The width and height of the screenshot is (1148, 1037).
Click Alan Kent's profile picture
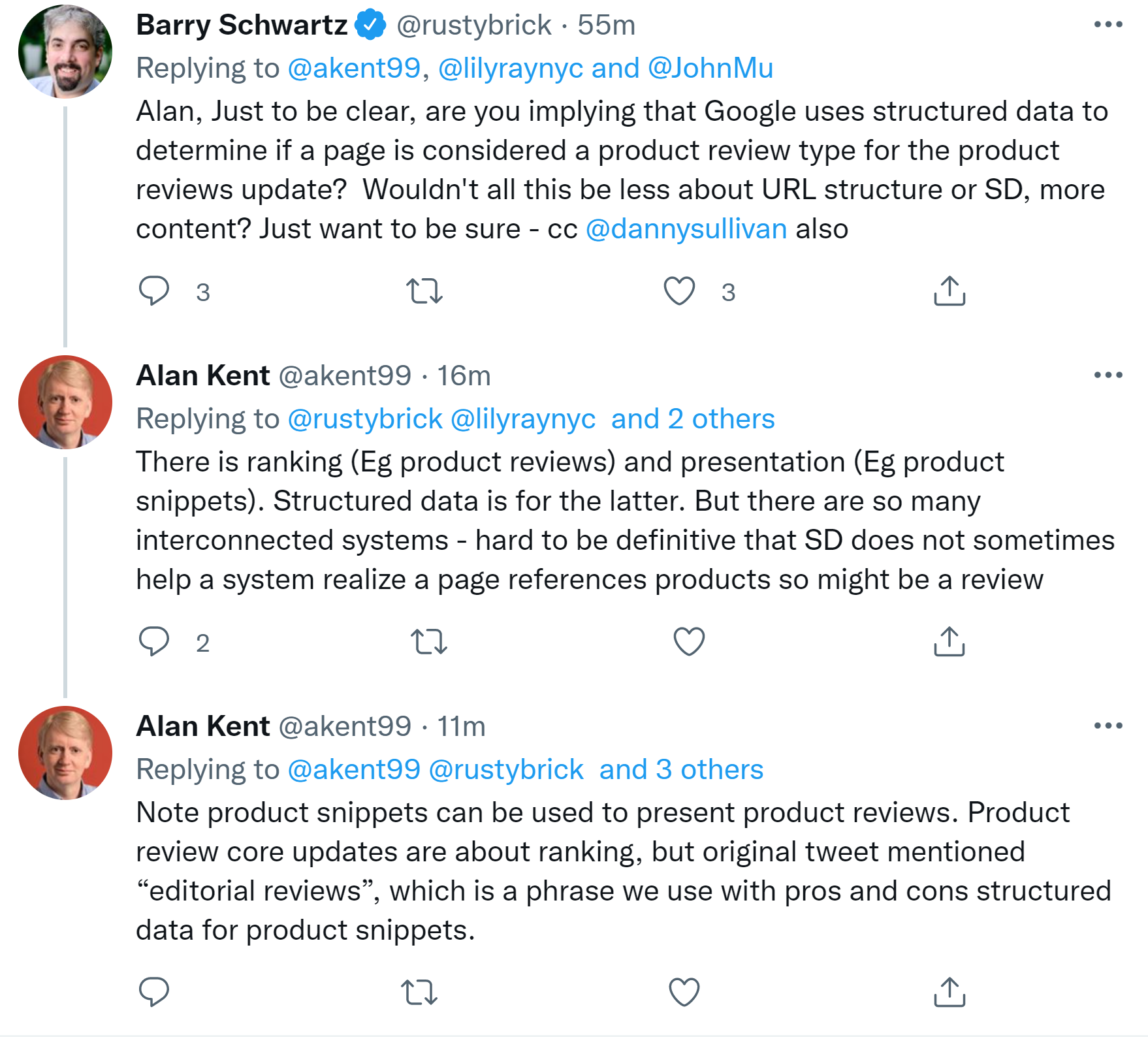(65, 402)
